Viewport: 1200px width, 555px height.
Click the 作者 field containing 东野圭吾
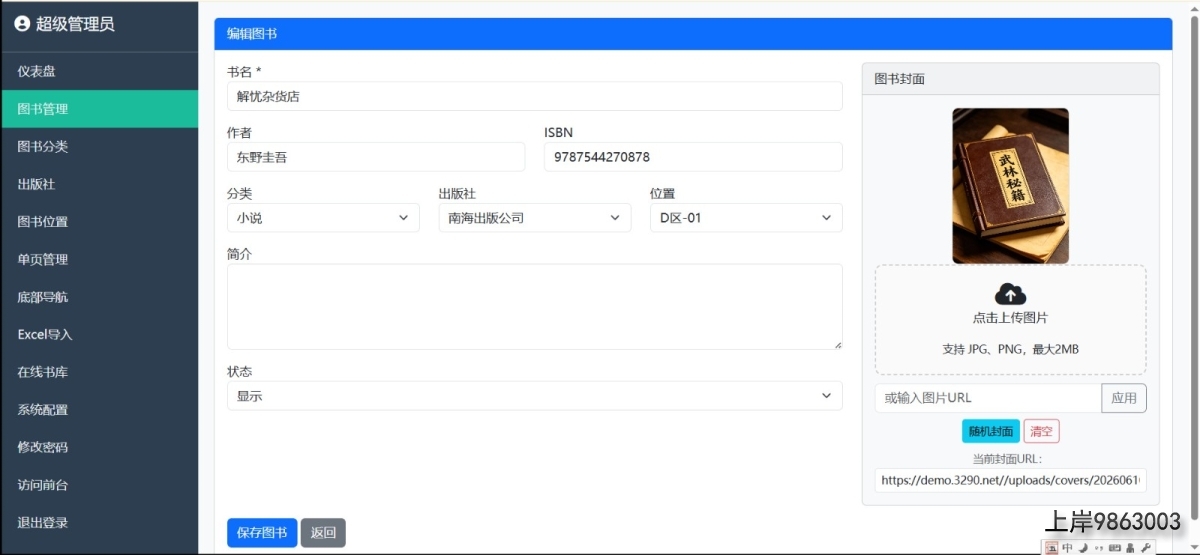[376, 157]
